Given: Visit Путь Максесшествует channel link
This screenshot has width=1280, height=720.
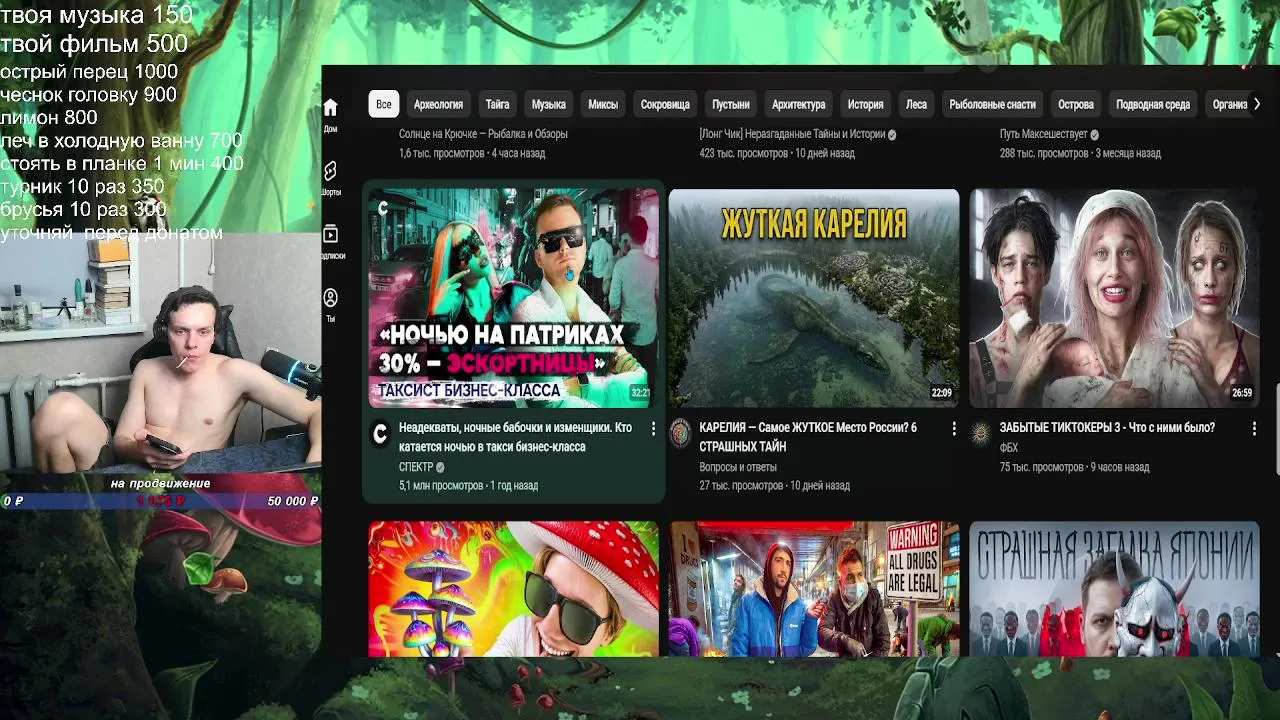Looking at the screenshot, I should click(1044, 134).
